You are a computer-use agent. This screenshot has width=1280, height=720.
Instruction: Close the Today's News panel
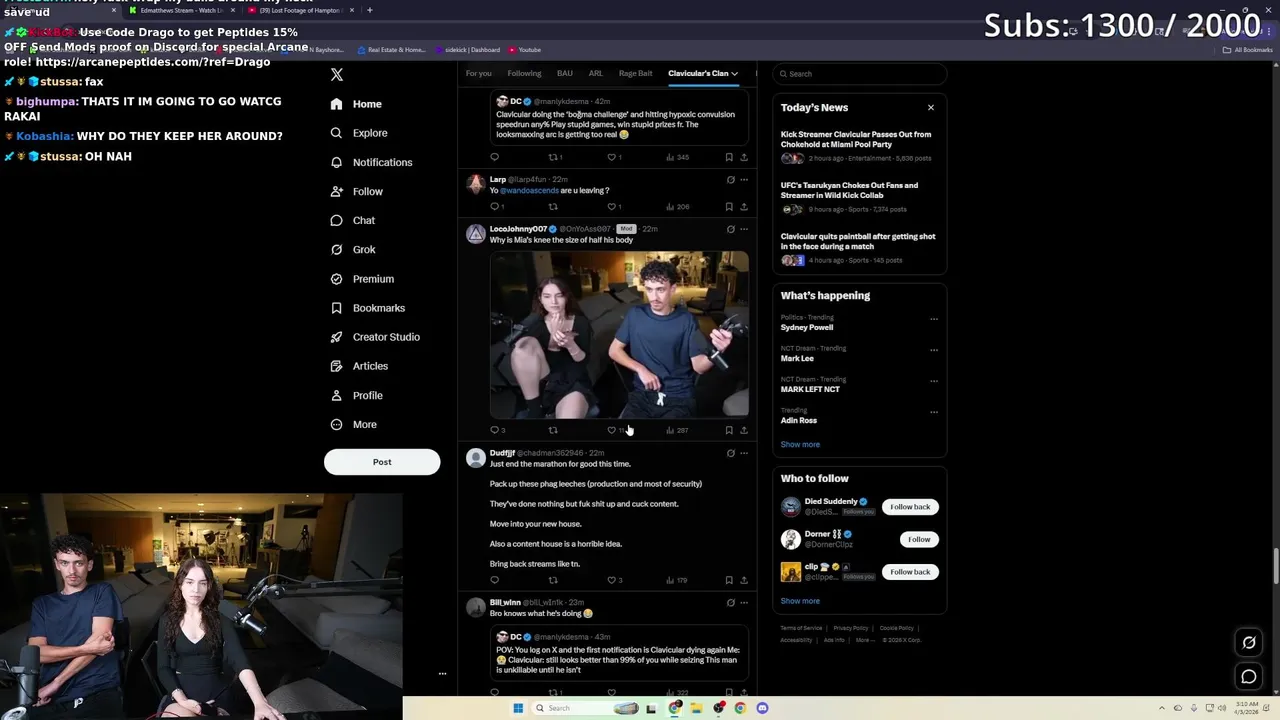click(x=931, y=107)
